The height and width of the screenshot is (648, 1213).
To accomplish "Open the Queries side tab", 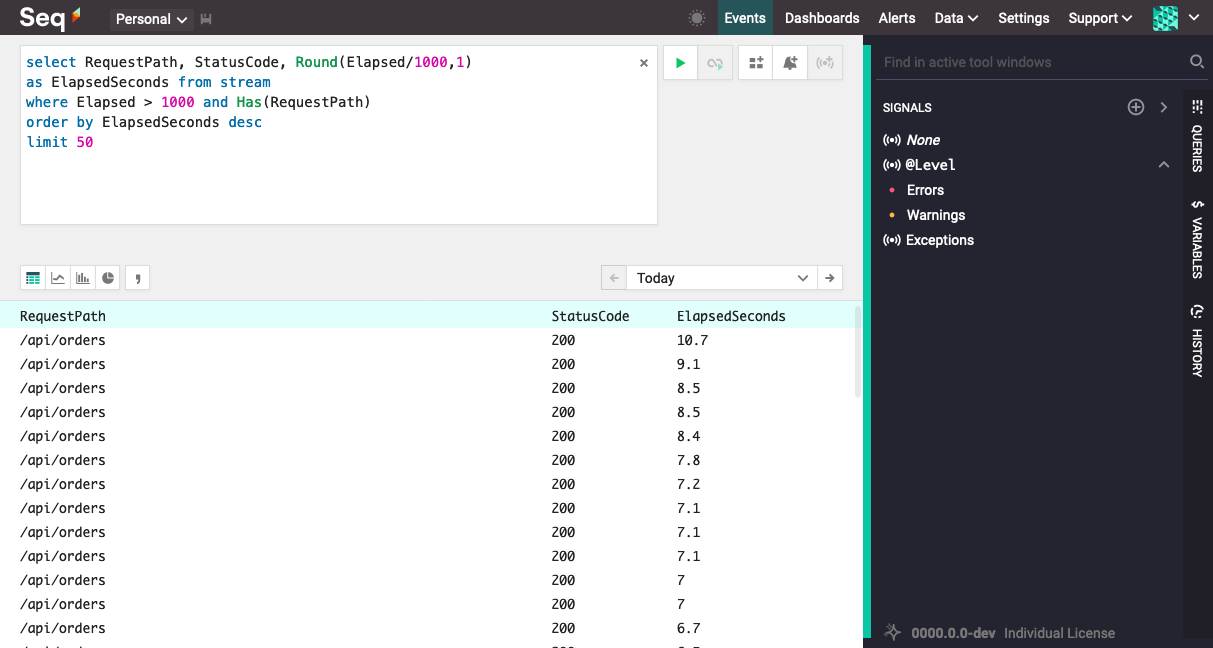I will click(x=1197, y=136).
